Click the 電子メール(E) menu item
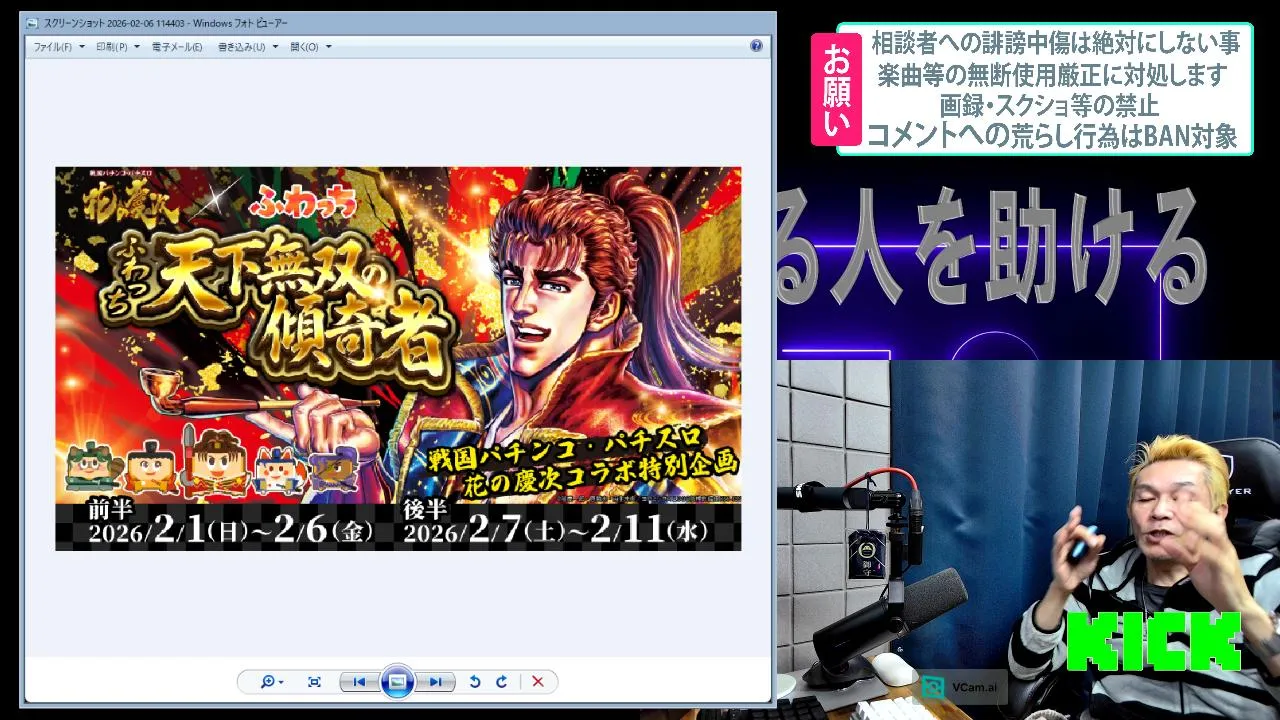This screenshot has height=720, width=1280. (177, 47)
